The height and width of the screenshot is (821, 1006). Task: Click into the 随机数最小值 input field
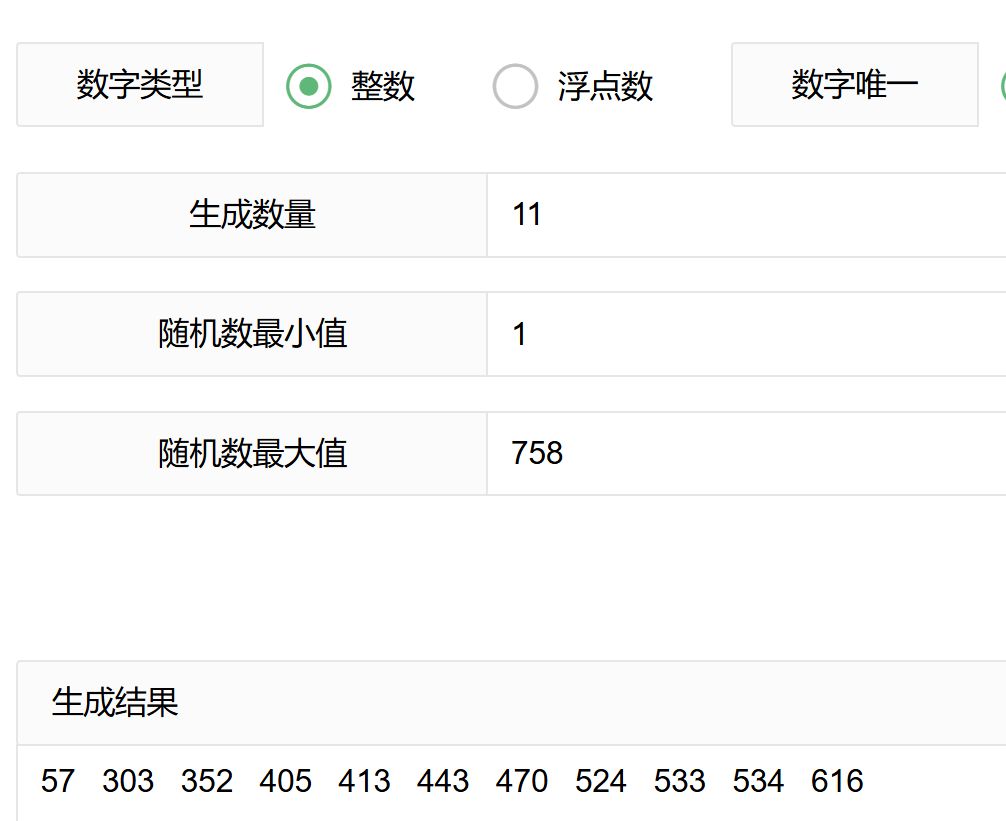pos(745,334)
